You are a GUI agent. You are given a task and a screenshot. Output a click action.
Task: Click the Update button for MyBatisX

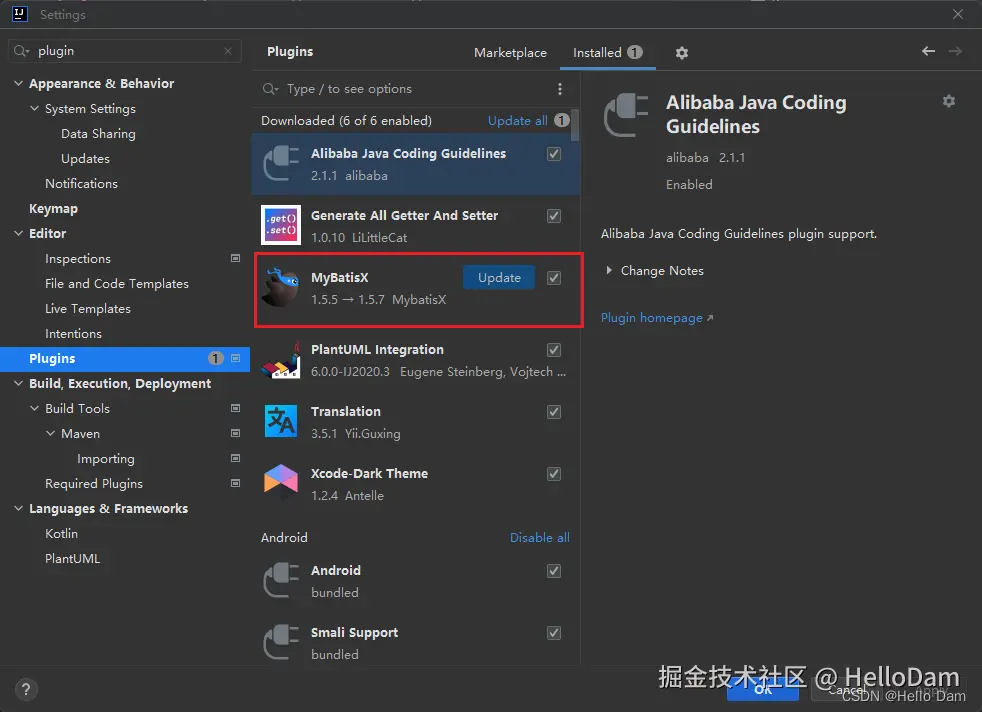point(499,277)
